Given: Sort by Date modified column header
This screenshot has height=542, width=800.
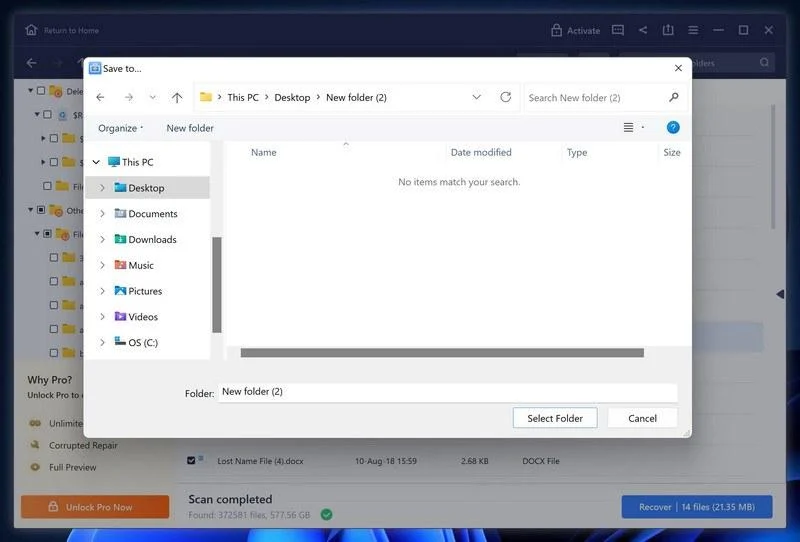Looking at the screenshot, I should (x=481, y=152).
